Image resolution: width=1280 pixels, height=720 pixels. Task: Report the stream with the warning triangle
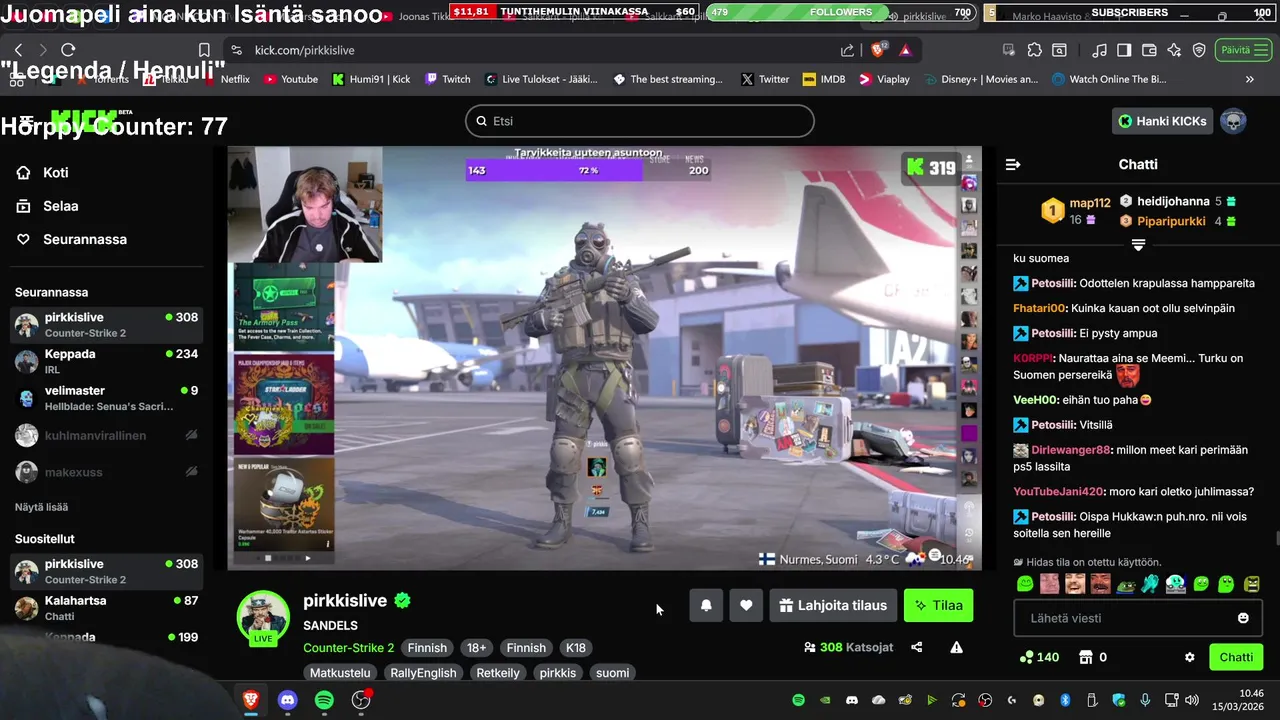(956, 647)
